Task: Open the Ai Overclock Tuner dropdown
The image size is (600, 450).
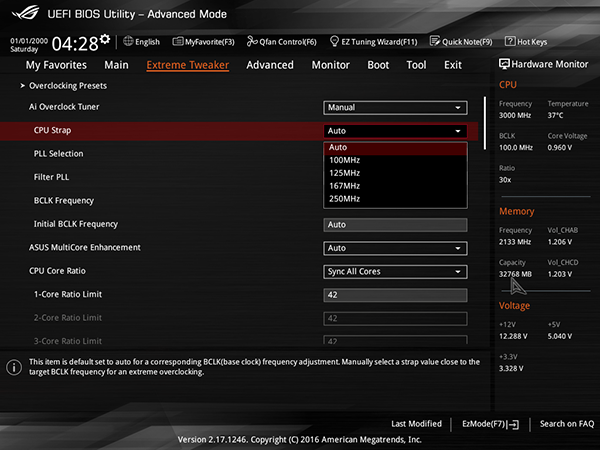Action: 395,108
